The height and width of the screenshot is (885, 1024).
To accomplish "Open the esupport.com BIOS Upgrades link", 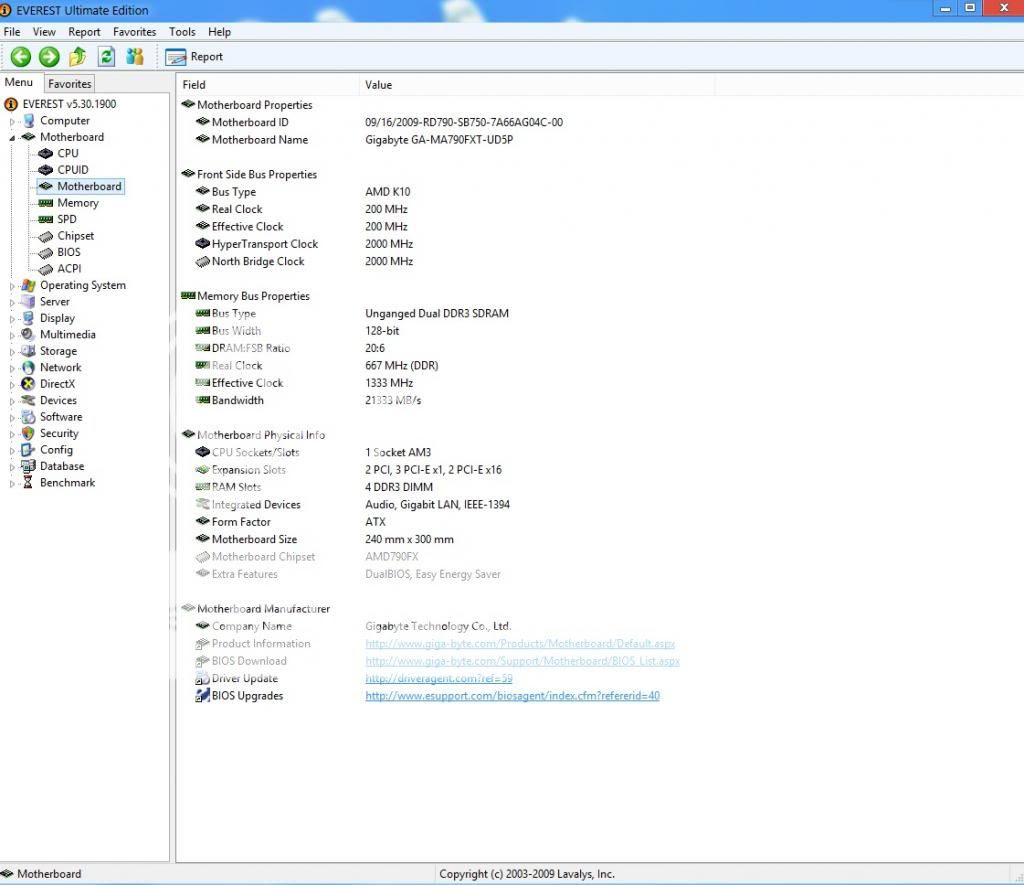I will [x=513, y=696].
